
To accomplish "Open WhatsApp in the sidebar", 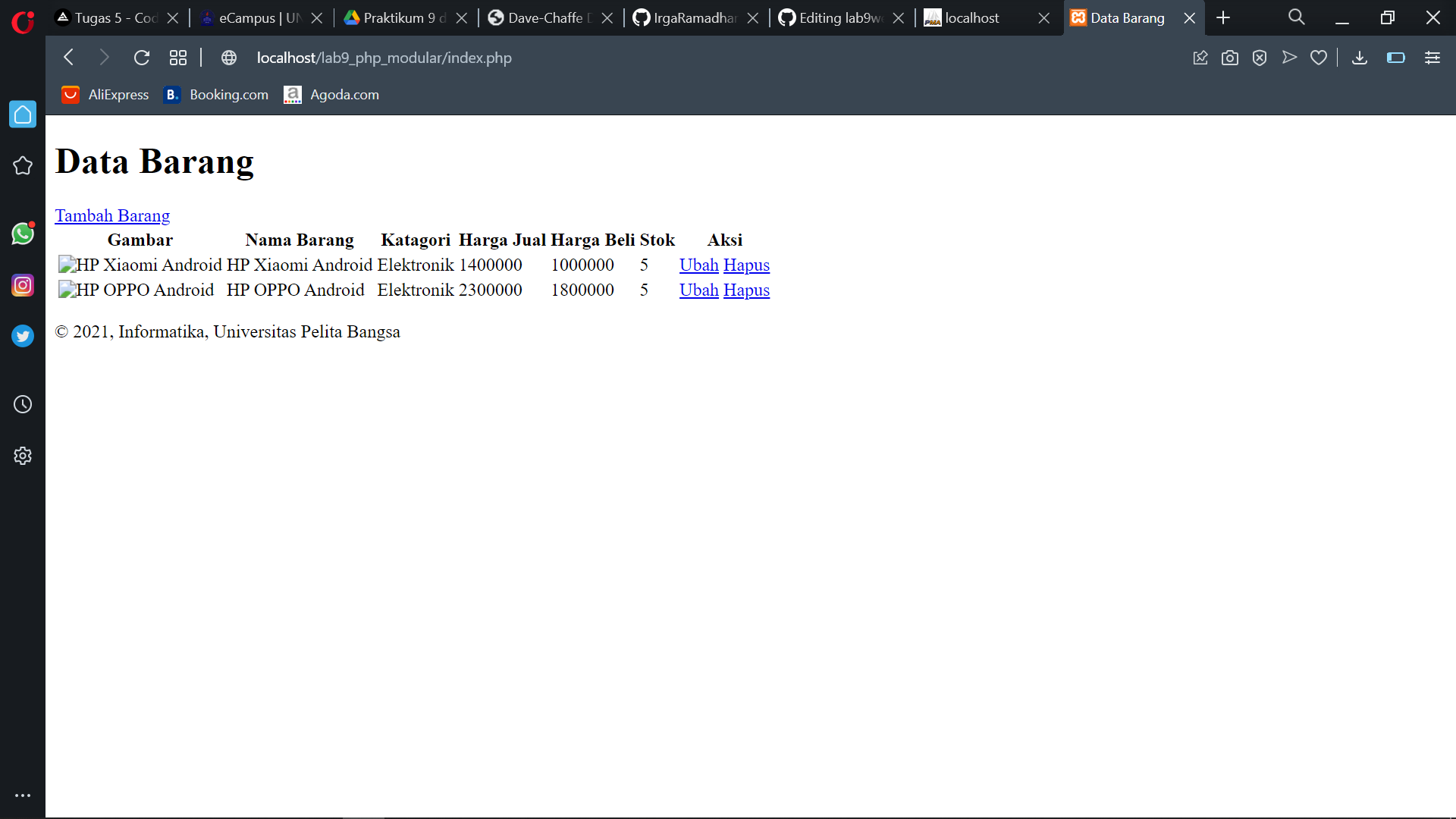I will 23,234.
